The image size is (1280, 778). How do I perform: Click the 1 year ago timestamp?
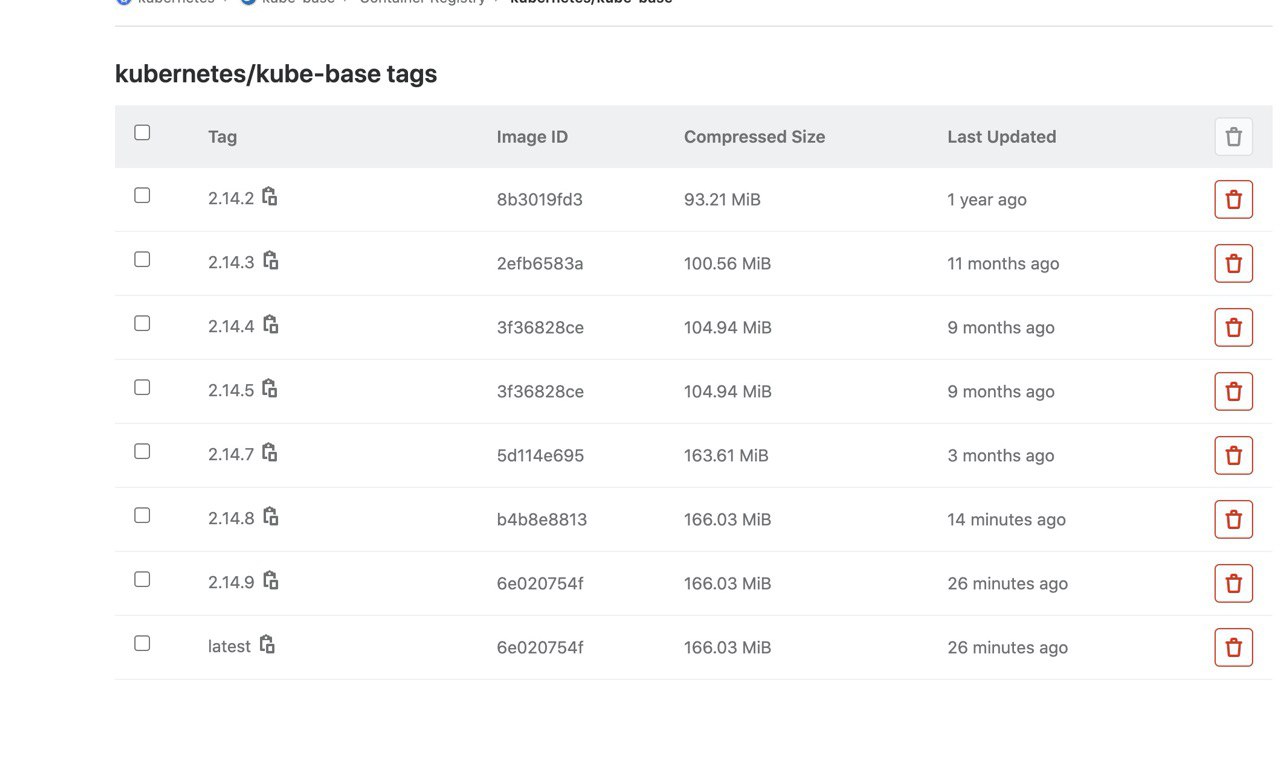pyautogui.click(x=987, y=200)
